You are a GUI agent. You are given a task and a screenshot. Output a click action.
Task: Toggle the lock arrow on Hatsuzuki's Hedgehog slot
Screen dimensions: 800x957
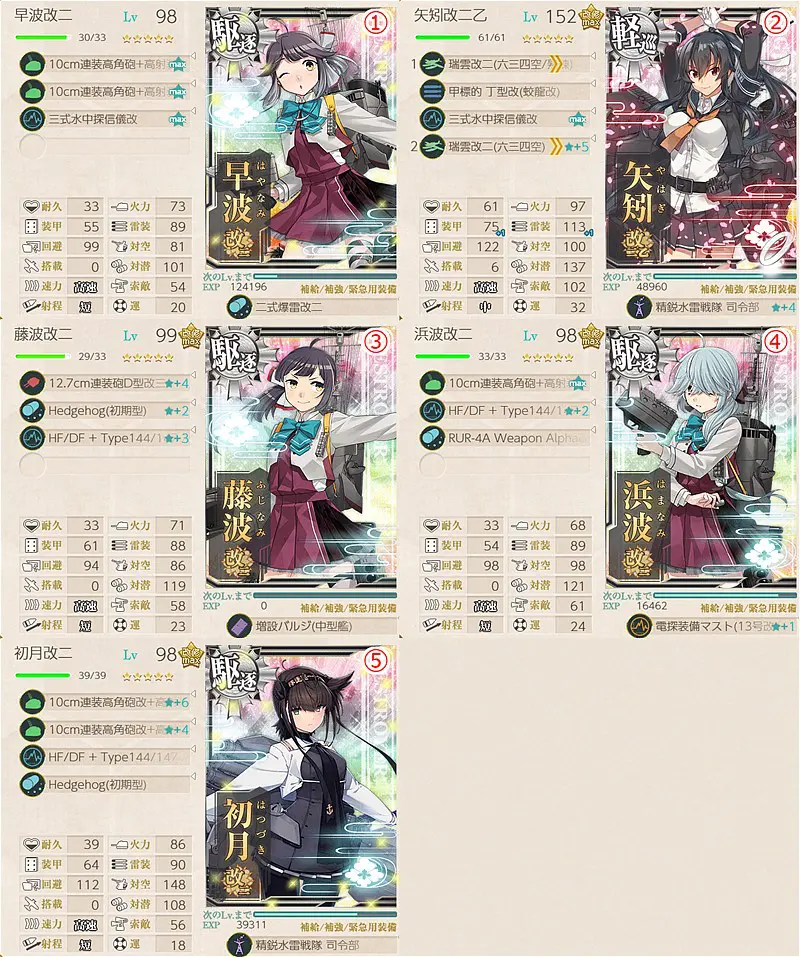coord(193,777)
